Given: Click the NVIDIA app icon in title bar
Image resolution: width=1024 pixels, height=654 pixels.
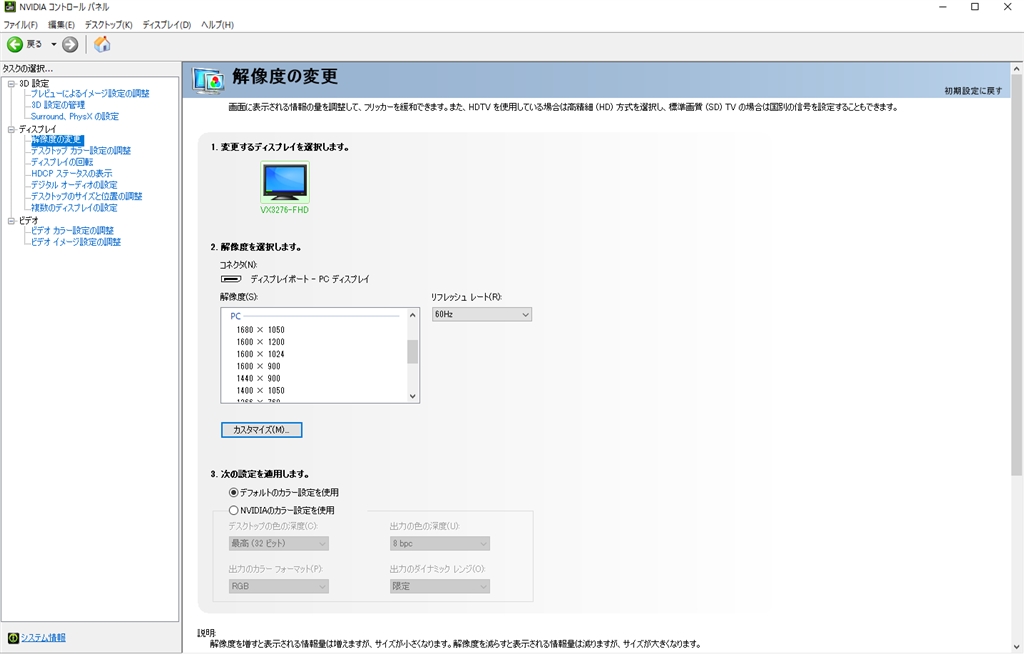Looking at the screenshot, I should (x=10, y=7).
